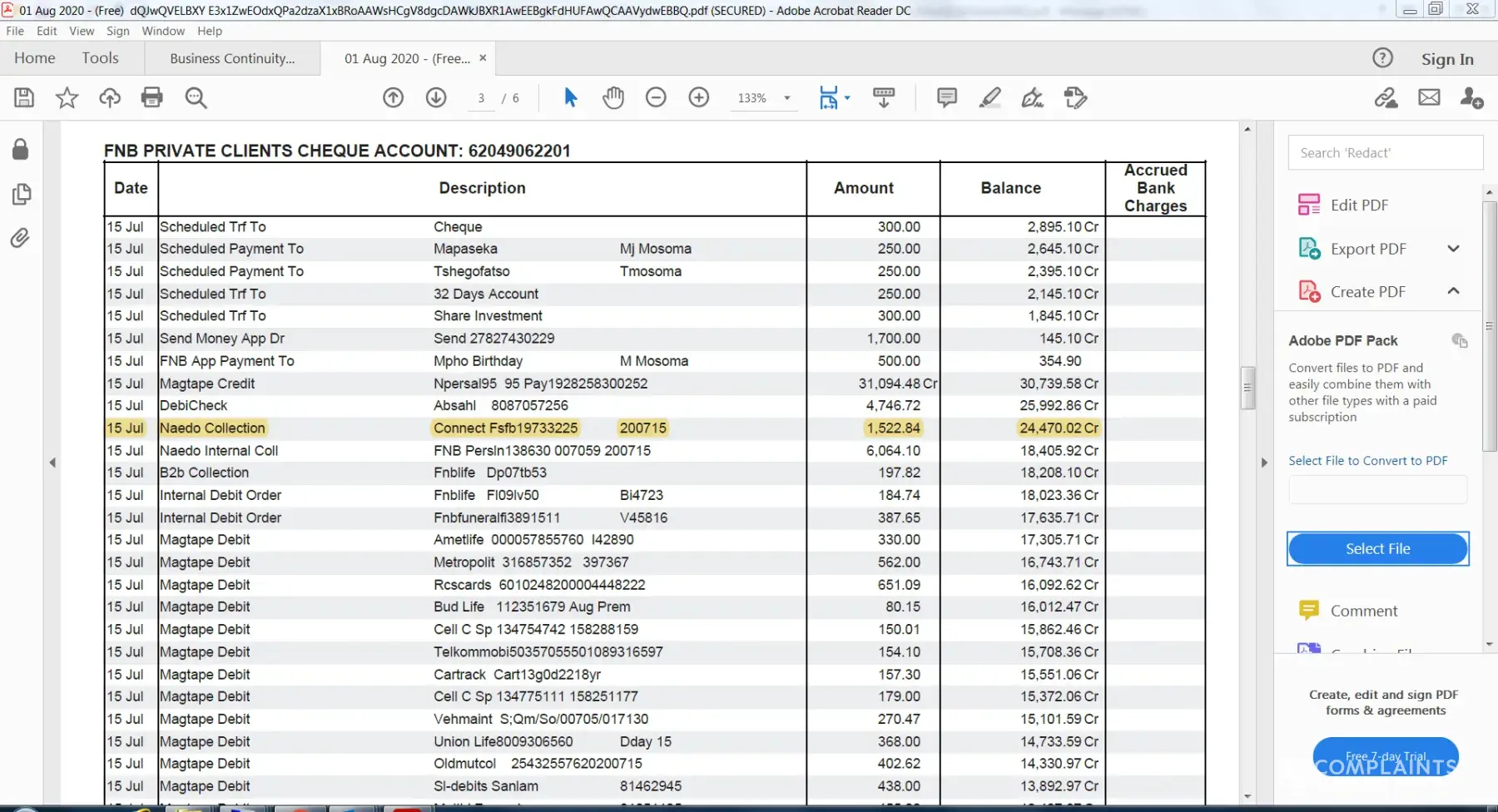
Task: Expand the Export PDF section
Action: click(1453, 249)
